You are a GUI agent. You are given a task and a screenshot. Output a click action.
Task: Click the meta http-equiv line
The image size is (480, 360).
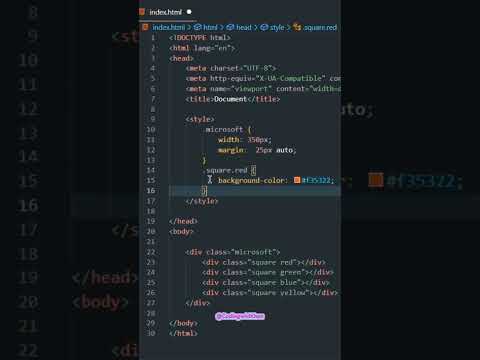click(263, 79)
